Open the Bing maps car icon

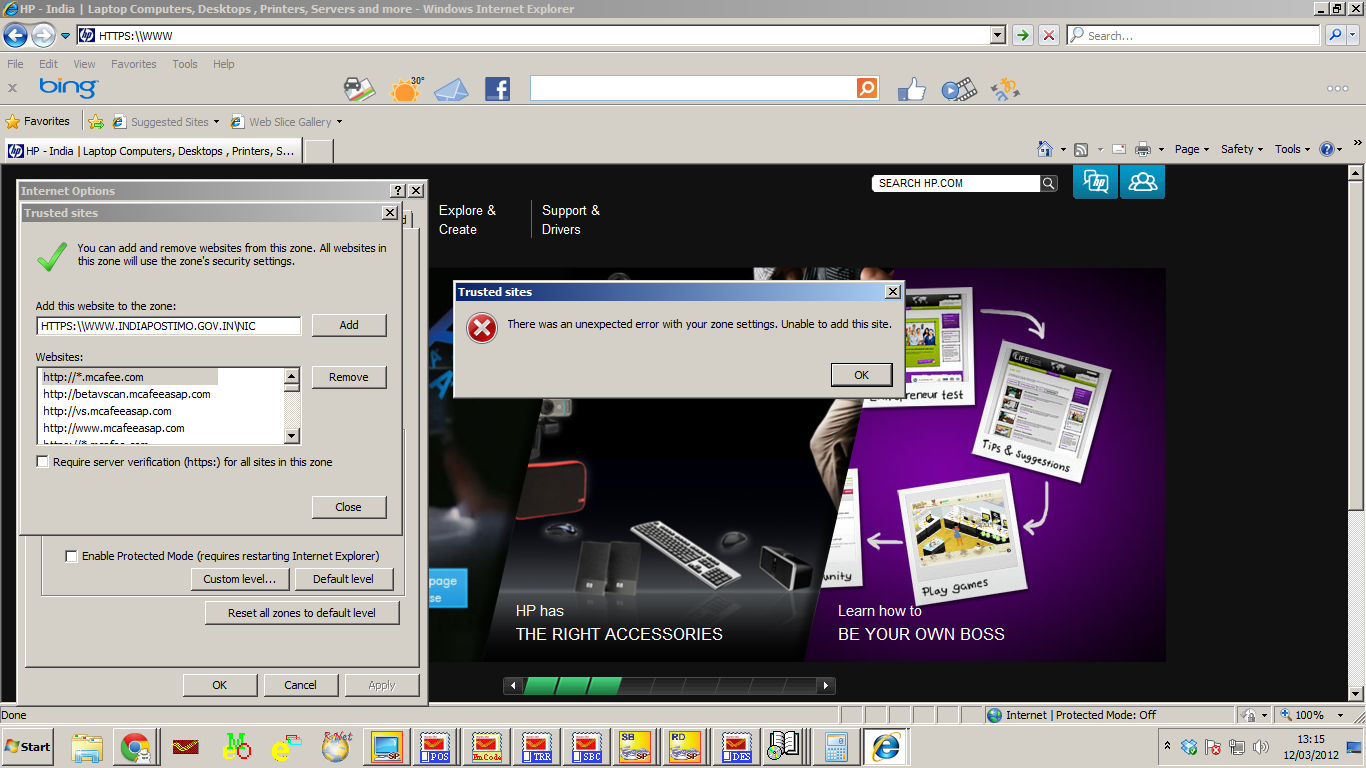pos(359,89)
